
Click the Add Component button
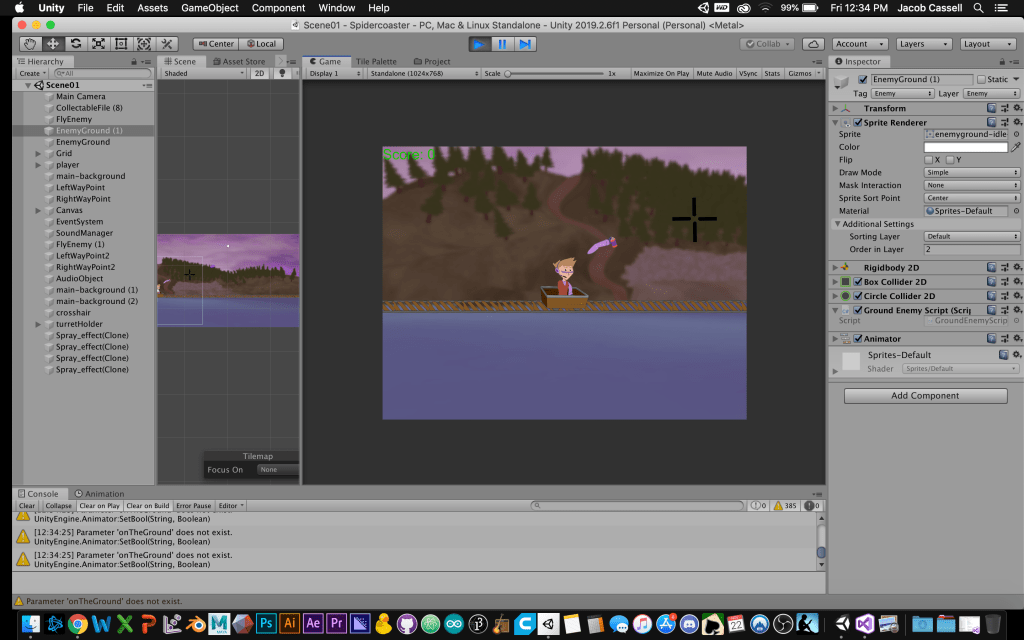925,396
